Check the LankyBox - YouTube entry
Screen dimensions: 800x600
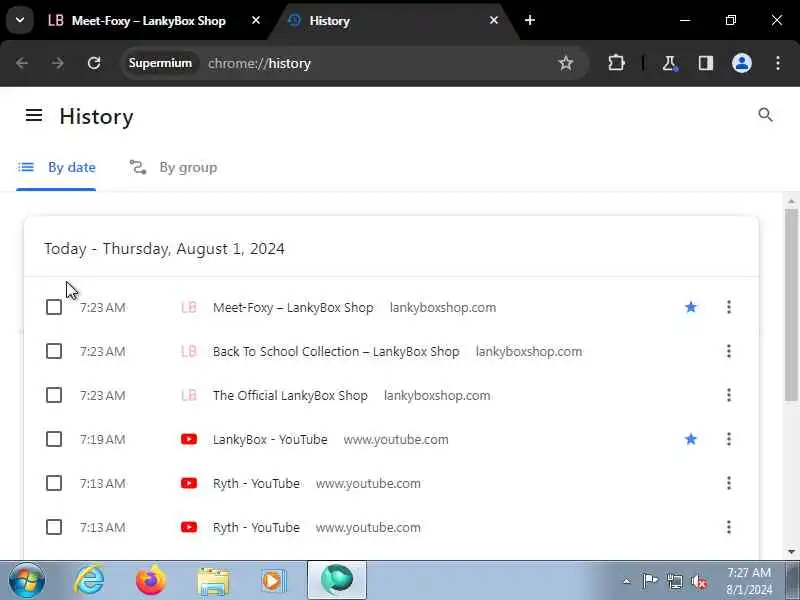tap(54, 439)
